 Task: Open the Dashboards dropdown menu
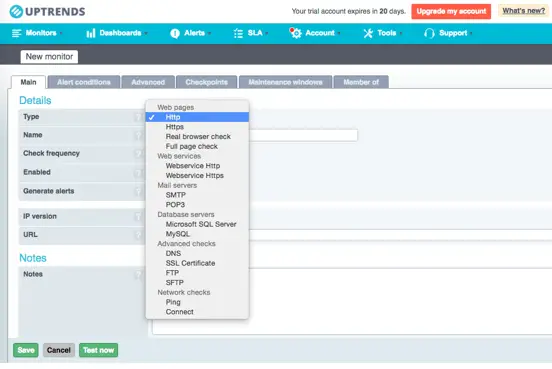pyautogui.click(x=117, y=33)
